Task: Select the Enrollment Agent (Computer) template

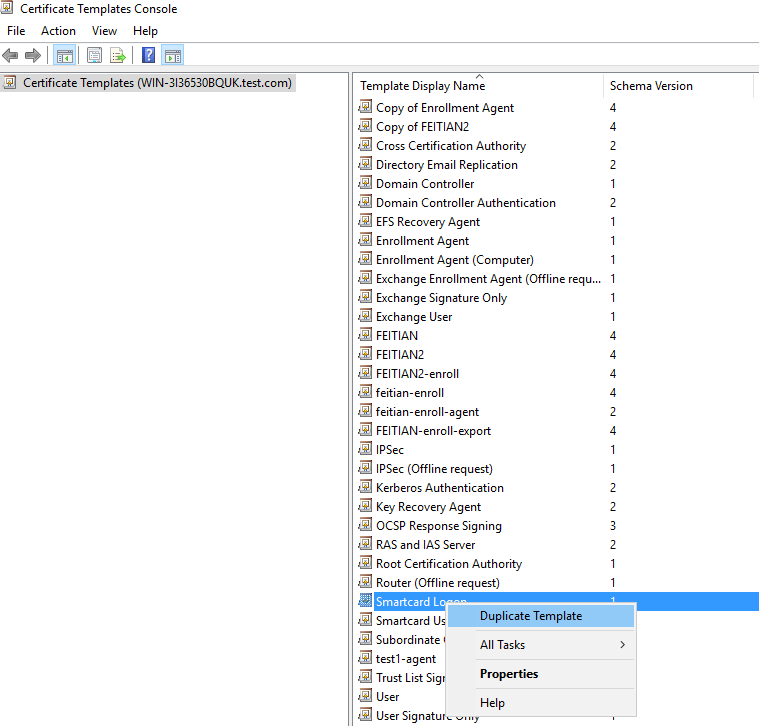Action: click(x=455, y=260)
